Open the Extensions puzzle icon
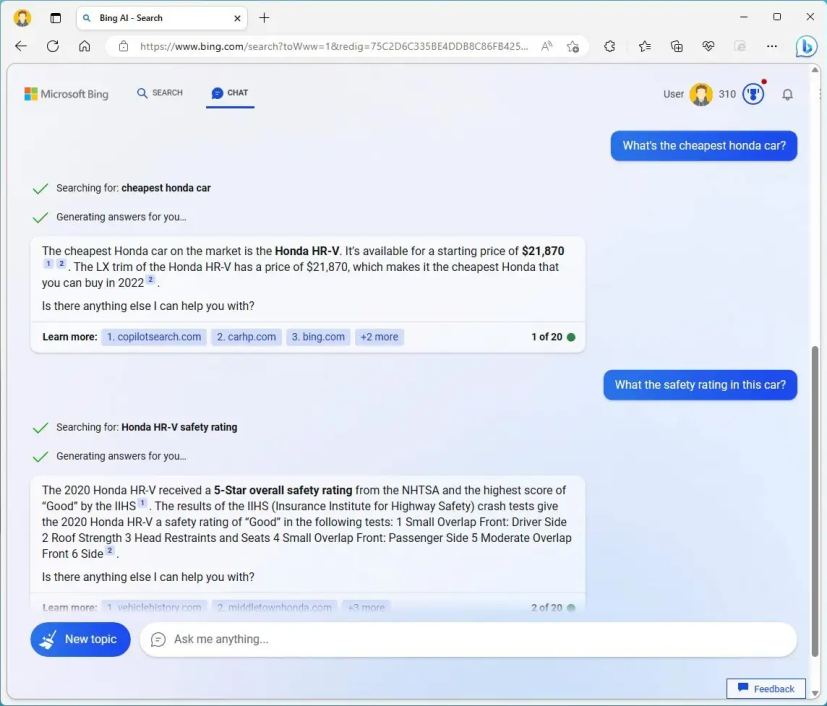The height and width of the screenshot is (706, 827). [610, 46]
